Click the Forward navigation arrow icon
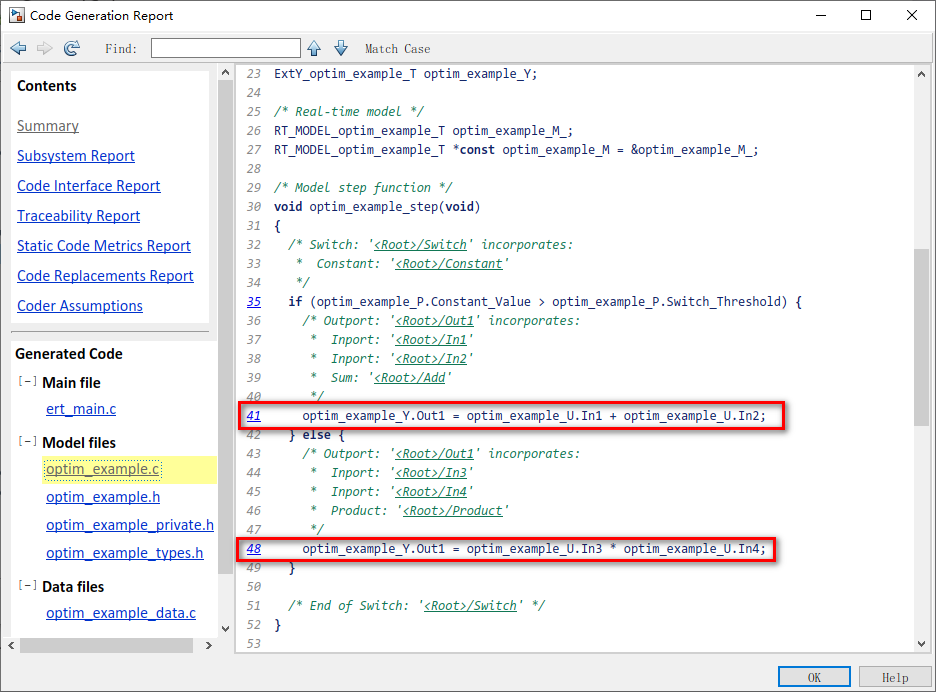Viewport: 936px width, 692px height. click(45, 48)
